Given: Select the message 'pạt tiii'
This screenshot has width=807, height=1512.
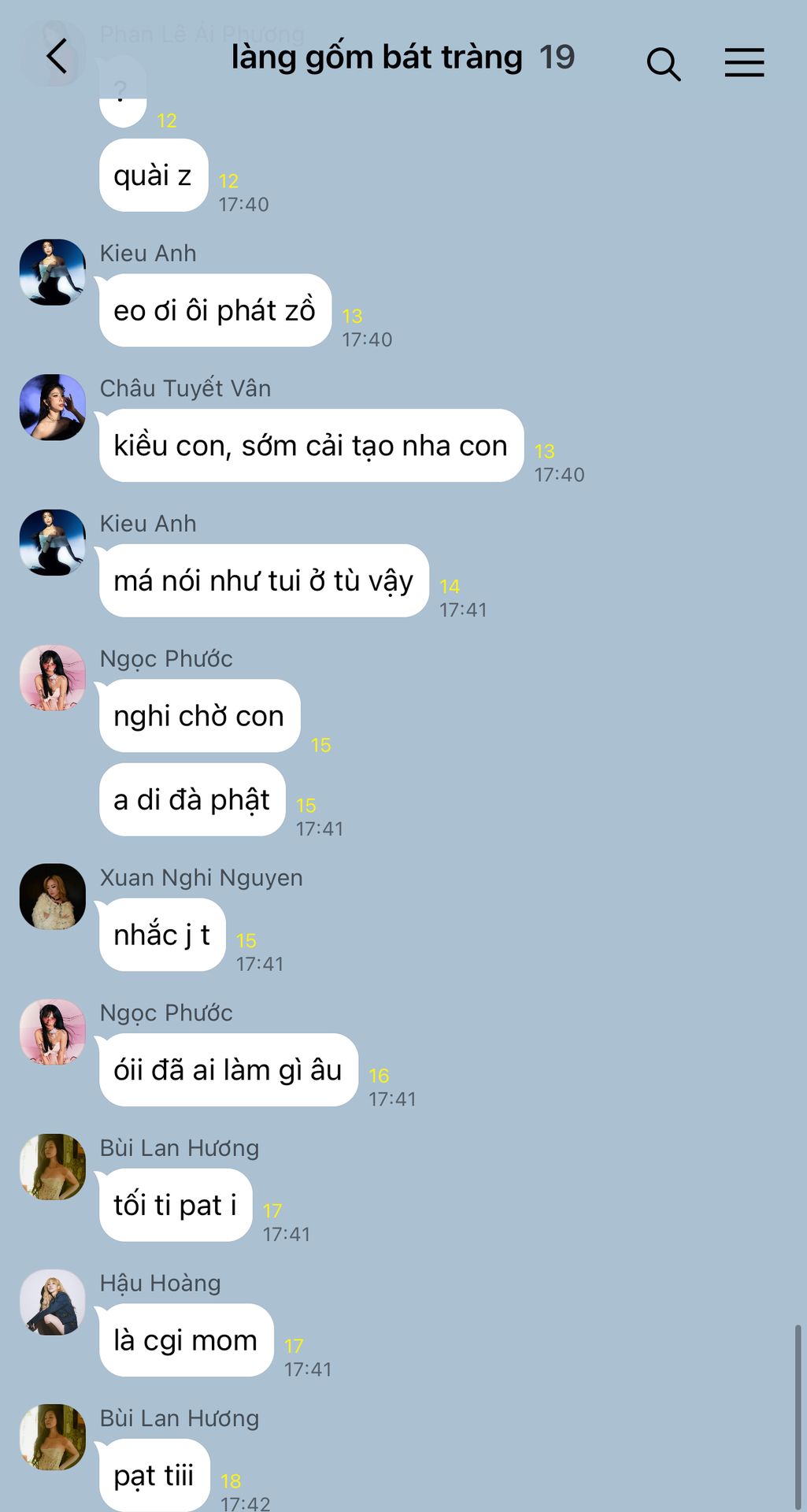Looking at the screenshot, I should pyautogui.click(x=154, y=1475).
